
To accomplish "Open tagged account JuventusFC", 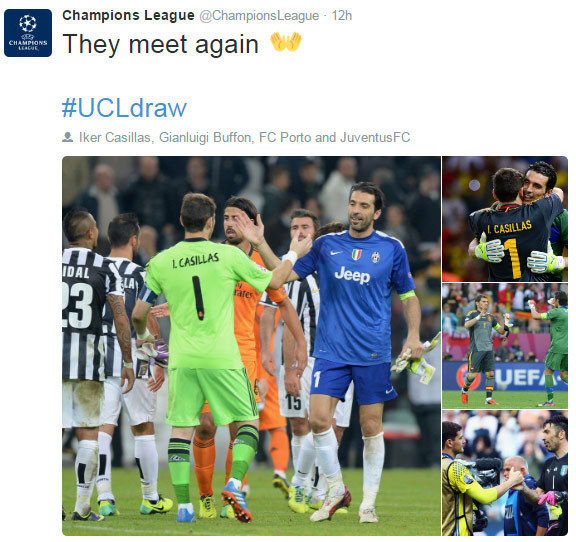I will click(x=375, y=137).
